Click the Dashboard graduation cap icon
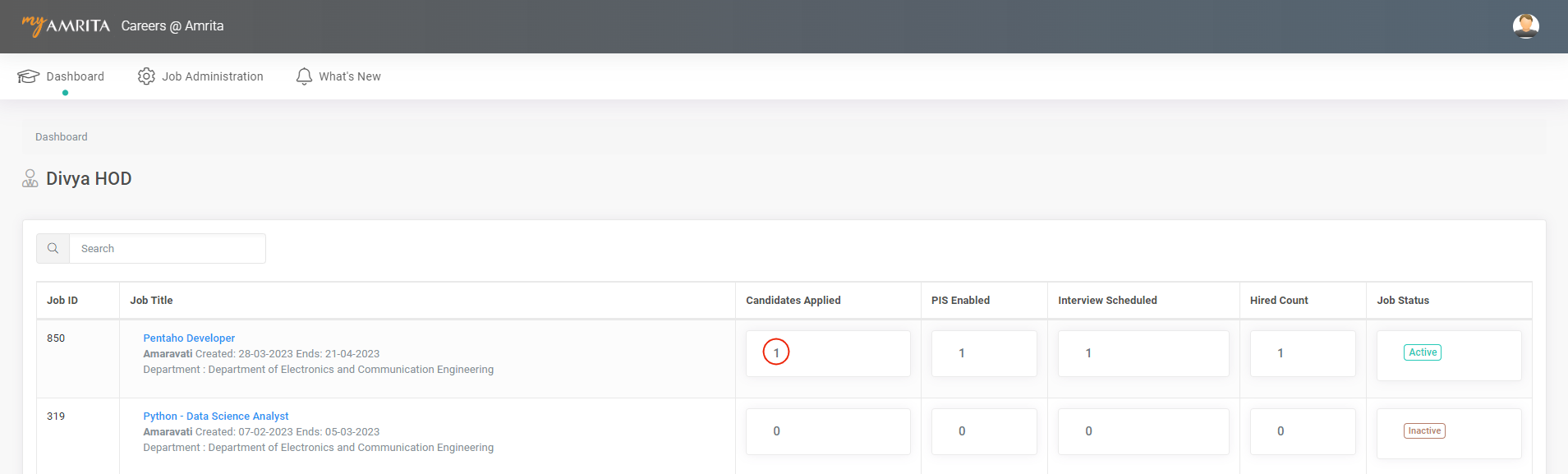Viewport: 1568px width, 474px height. pyautogui.click(x=28, y=76)
